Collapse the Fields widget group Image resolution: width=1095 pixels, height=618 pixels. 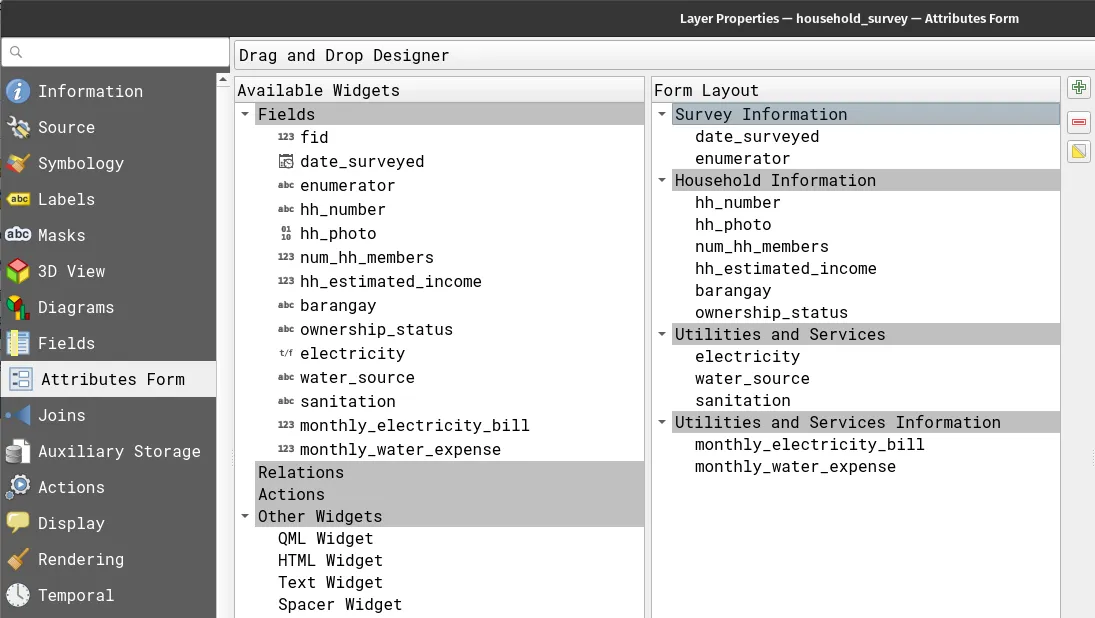(245, 114)
